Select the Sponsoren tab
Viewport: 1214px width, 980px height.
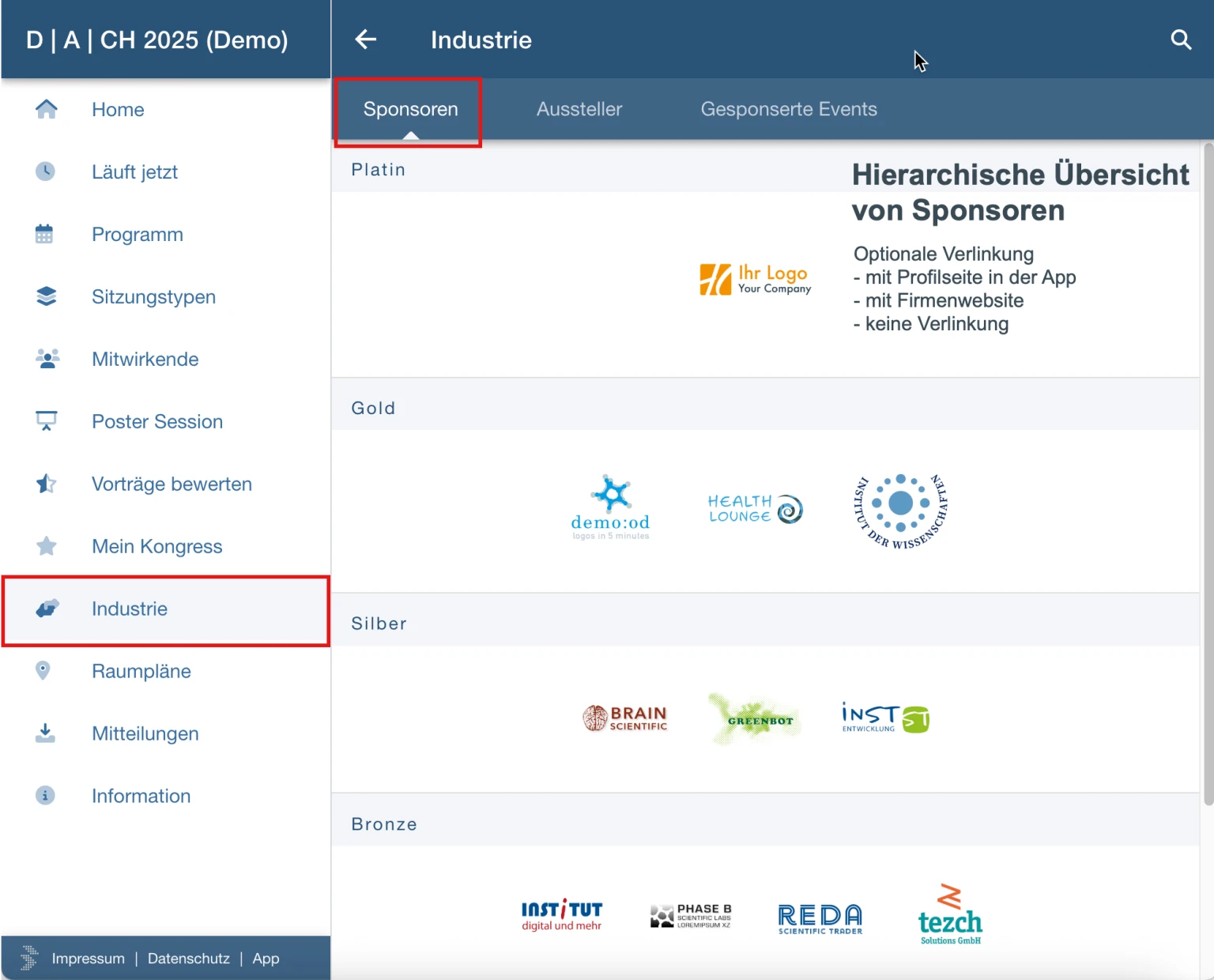(x=410, y=109)
